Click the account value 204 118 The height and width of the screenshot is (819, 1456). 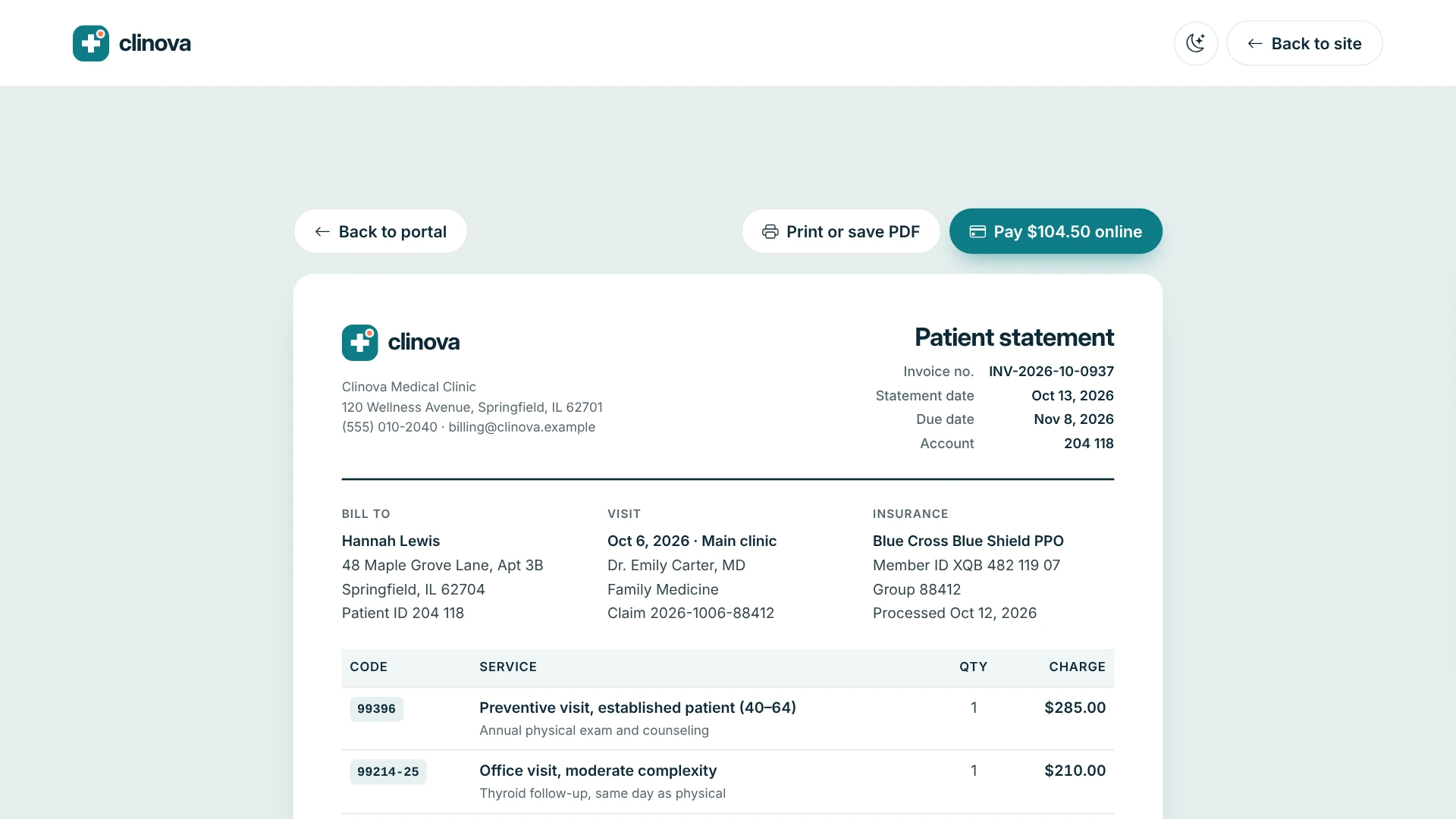(1089, 444)
